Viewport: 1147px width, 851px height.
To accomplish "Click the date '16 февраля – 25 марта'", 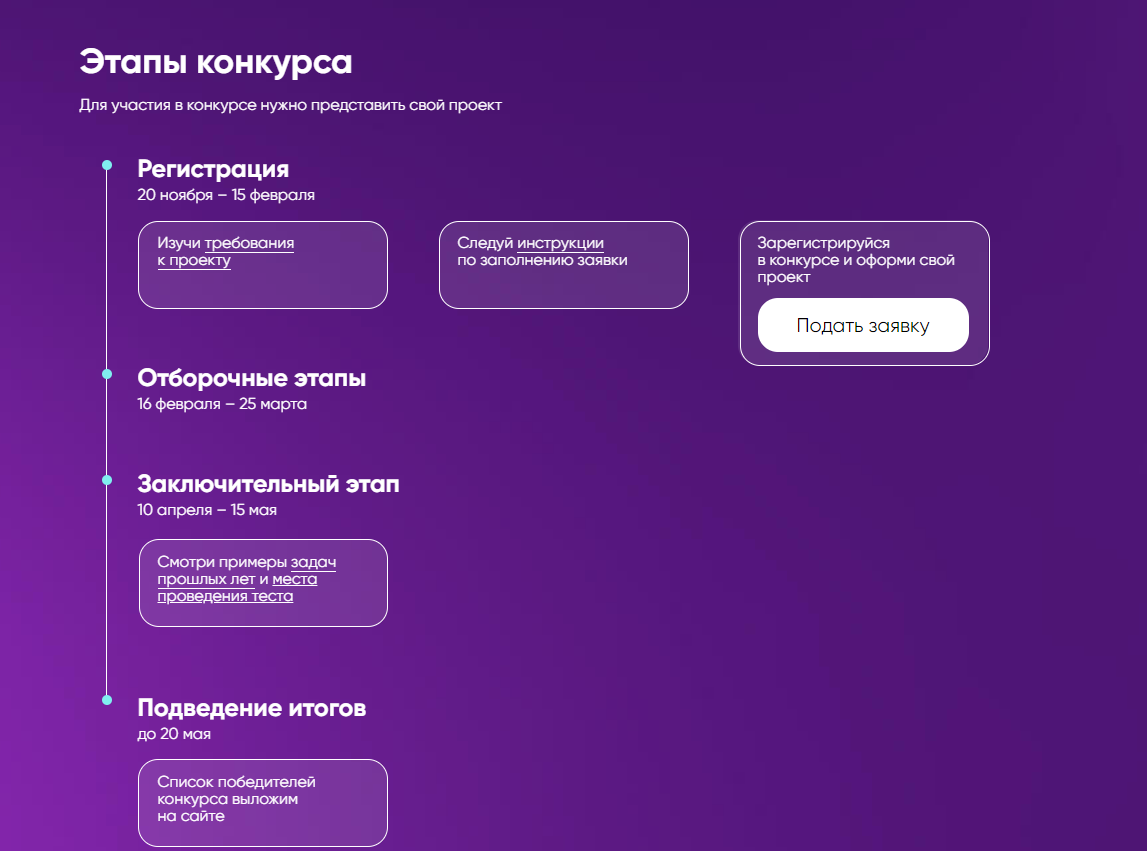I will click(x=222, y=404).
